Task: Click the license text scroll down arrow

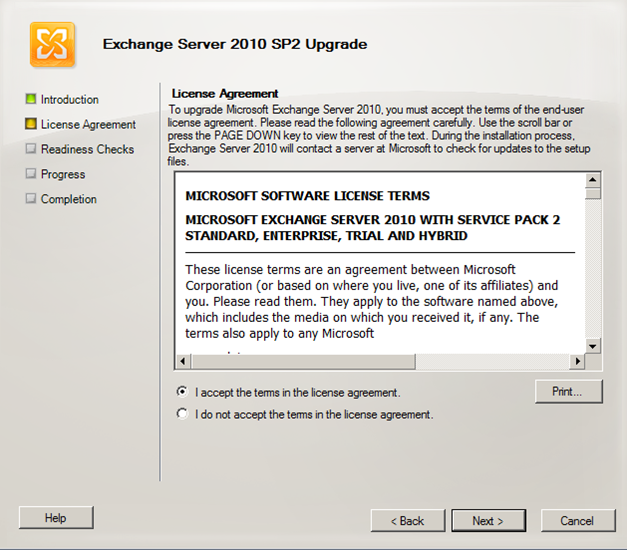Action: click(x=593, y=346)
